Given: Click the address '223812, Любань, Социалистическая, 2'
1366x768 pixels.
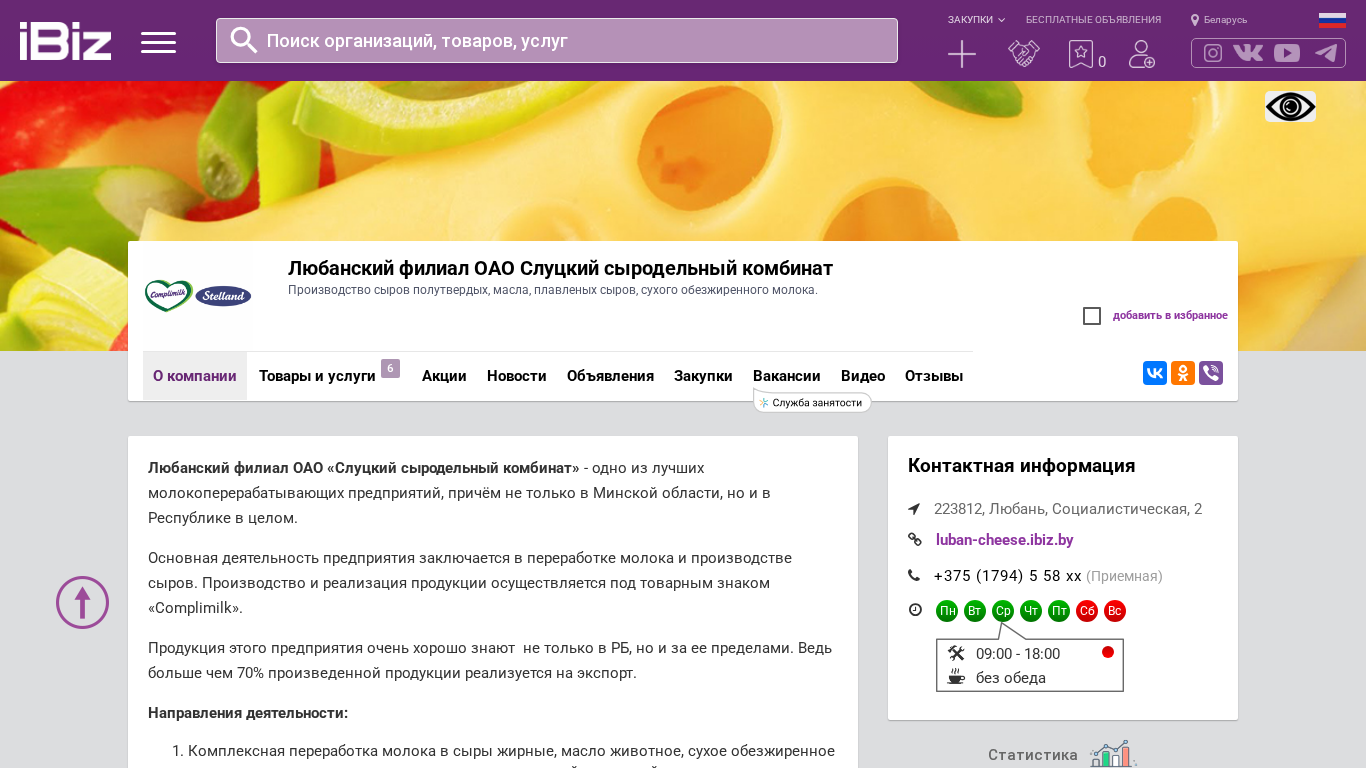Looking at the screenshot, I should pos(1068,509).
